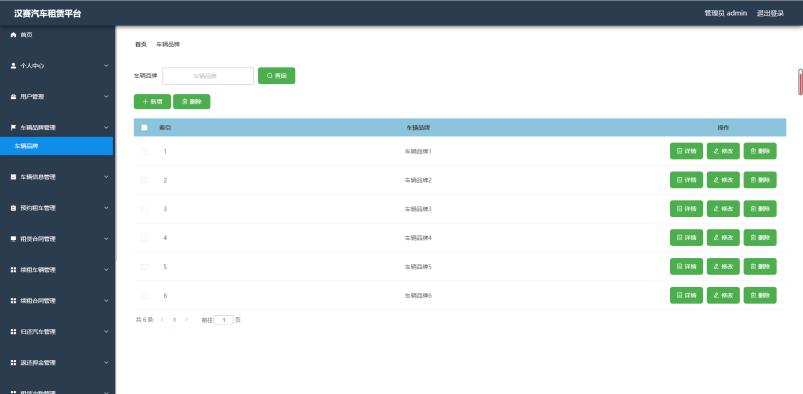Click the 预约租车管理 sidebar icon
Screen dimensions: 803x394
click(14, 208)
